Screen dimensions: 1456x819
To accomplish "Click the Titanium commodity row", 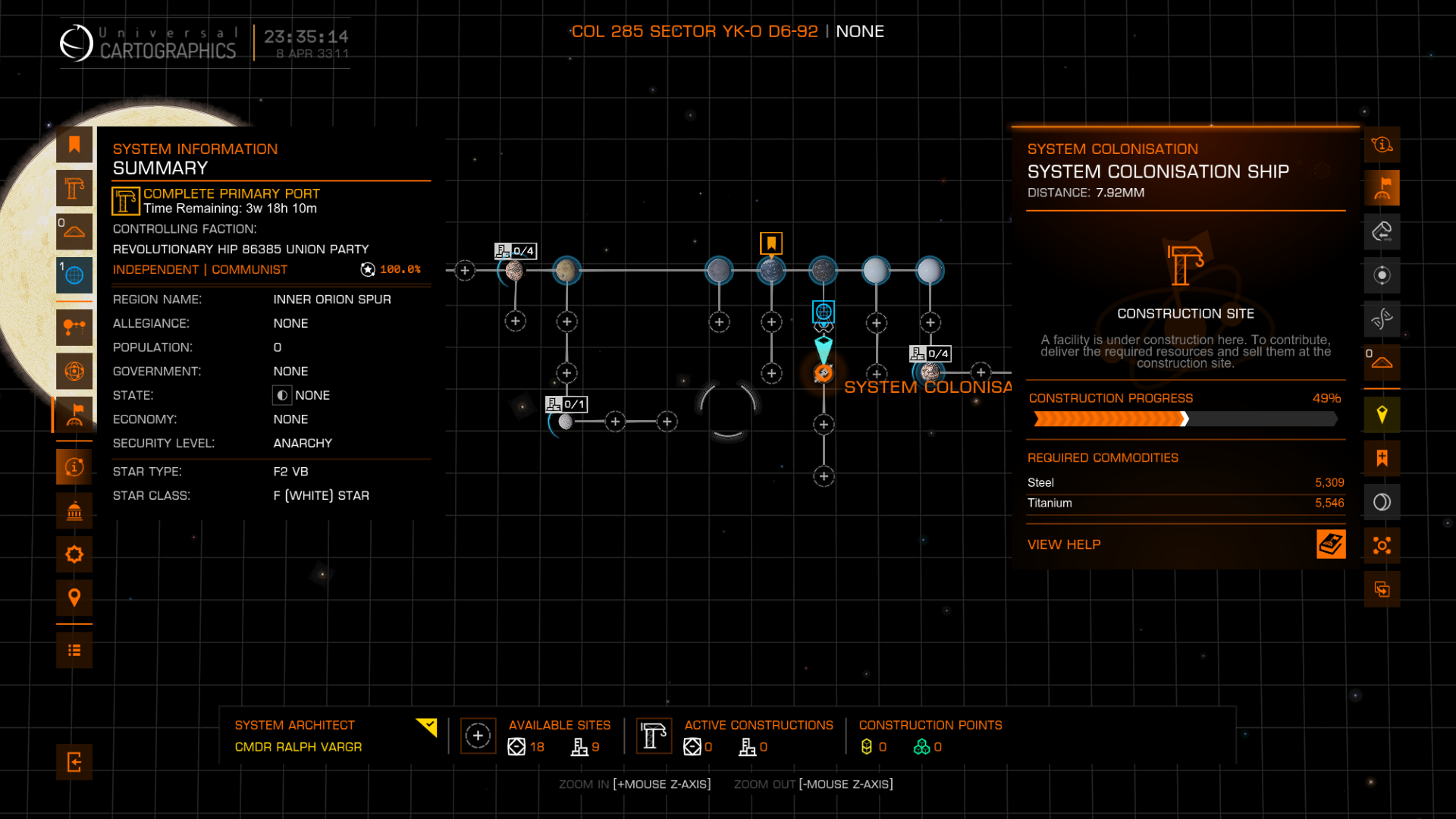I will (1186, 503).
